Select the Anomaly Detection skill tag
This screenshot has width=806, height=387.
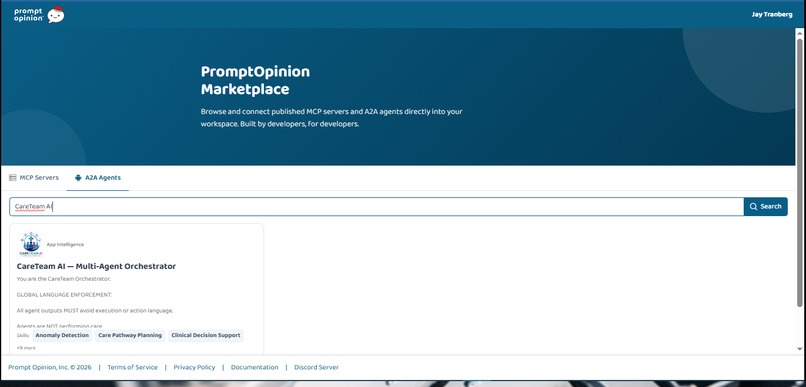(x=62, y=336)
